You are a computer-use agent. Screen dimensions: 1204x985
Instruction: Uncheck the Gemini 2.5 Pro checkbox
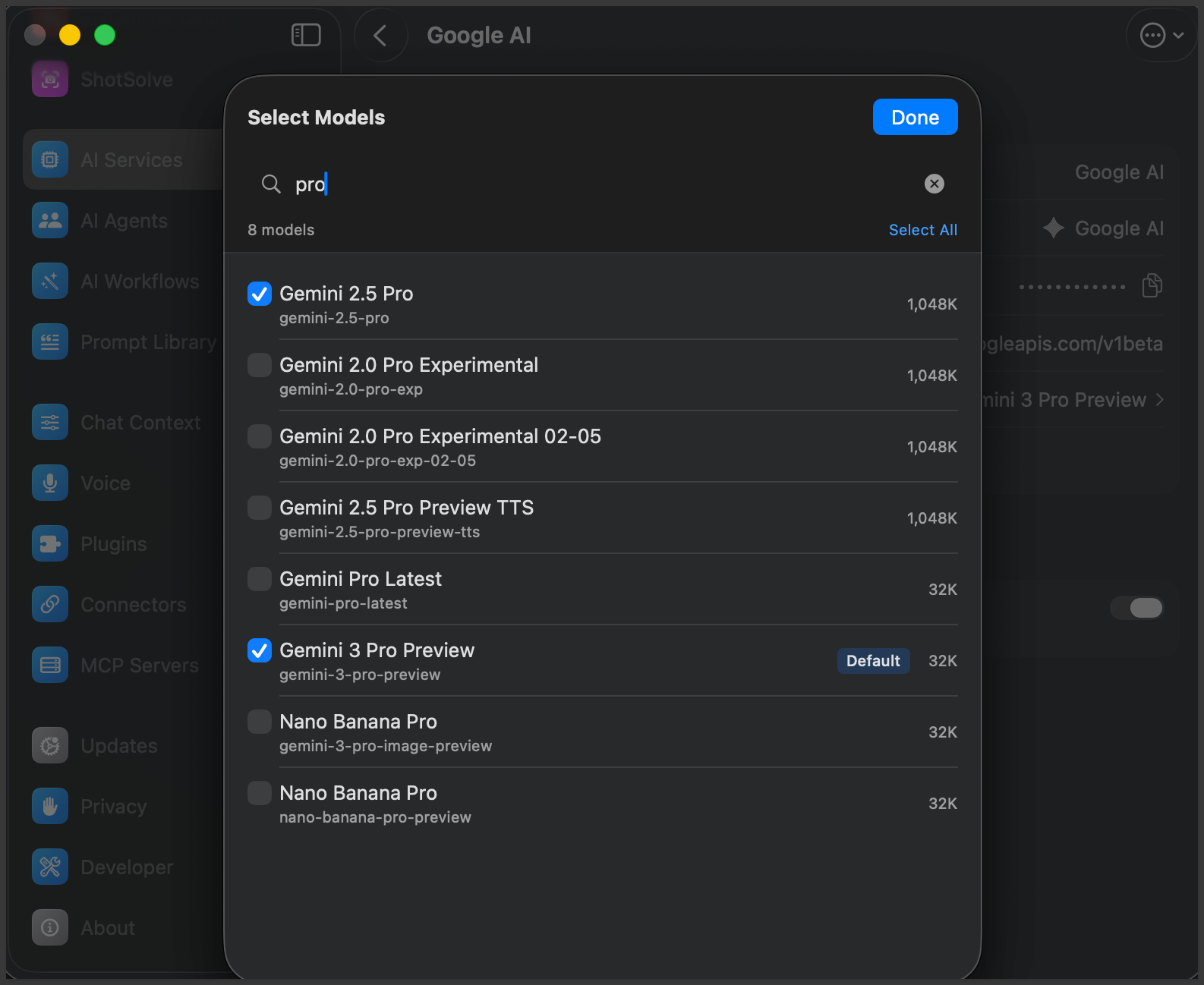coord(260,294)
